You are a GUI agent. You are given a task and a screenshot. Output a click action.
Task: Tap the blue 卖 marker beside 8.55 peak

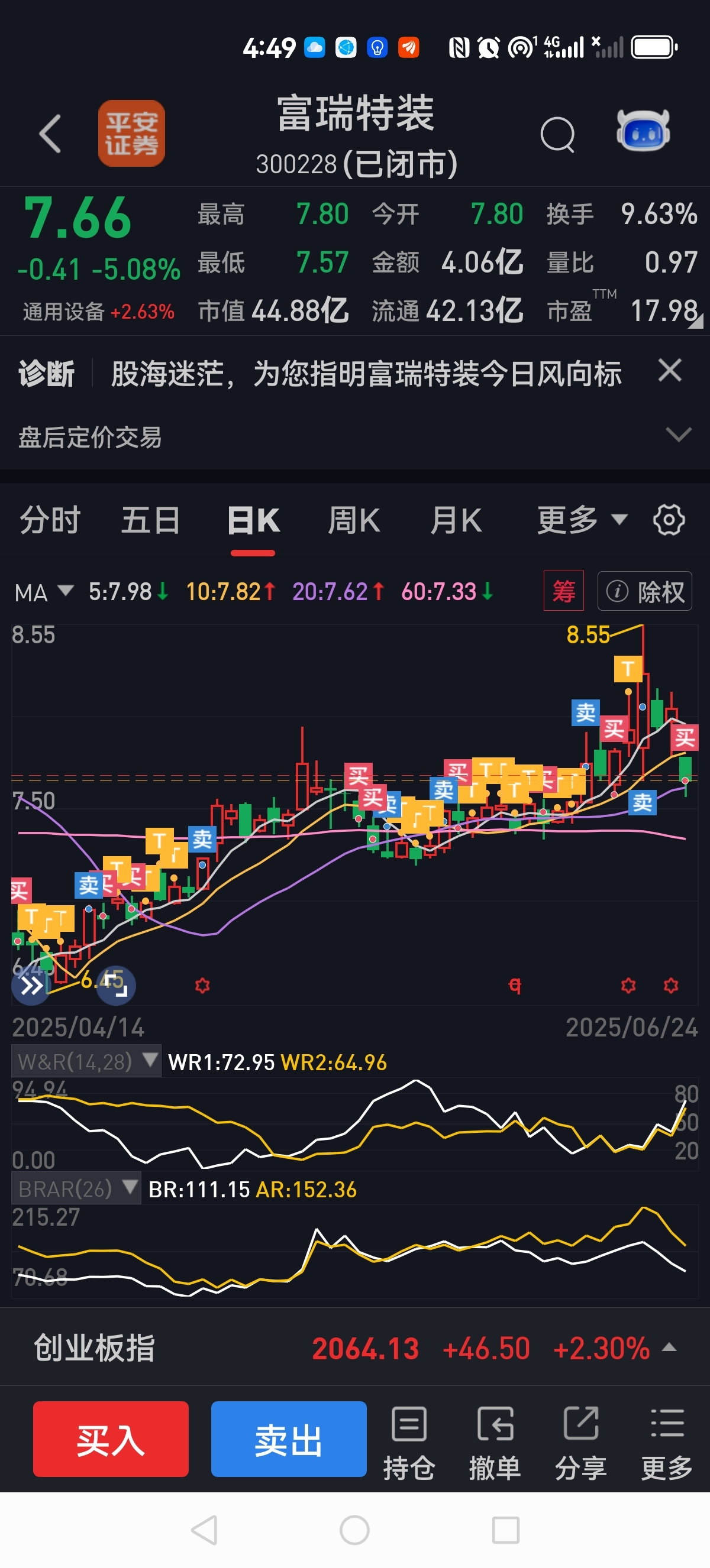click(585, 712)
